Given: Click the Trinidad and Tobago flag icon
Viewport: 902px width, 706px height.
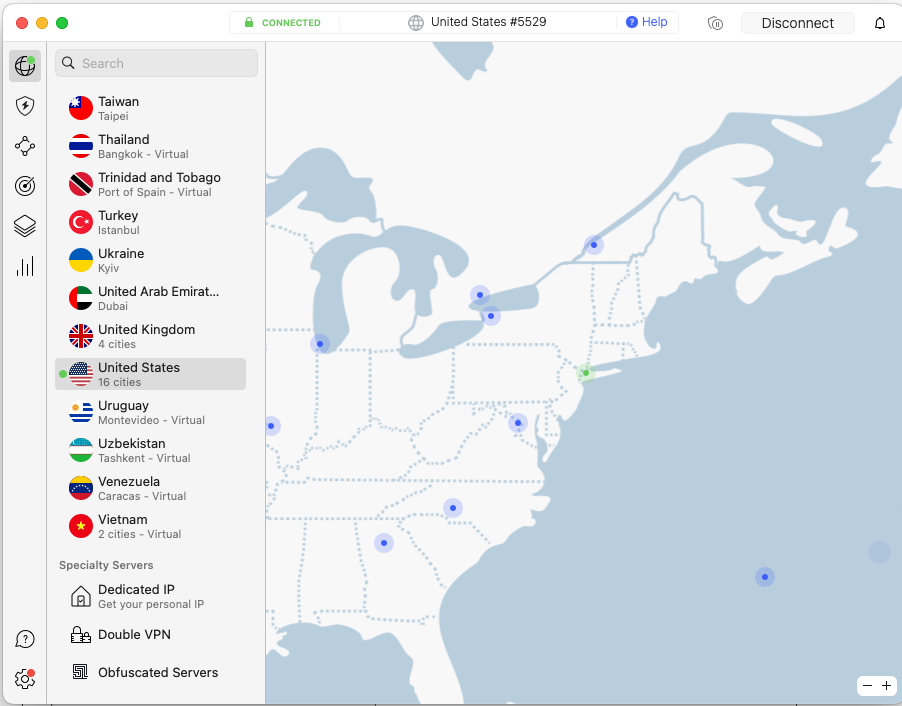Looking at the screenshot, I should [x=81, y=184].
